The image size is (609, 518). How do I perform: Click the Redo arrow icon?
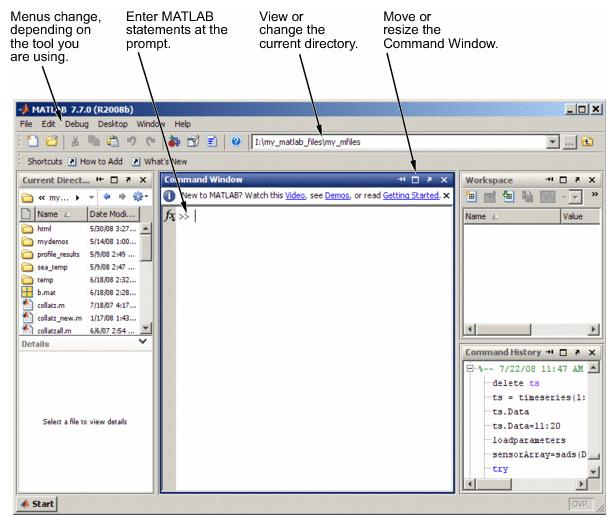(151, 142)
